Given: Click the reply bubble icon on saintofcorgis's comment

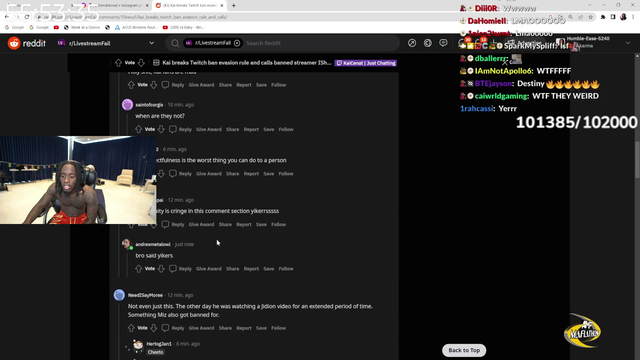Looking at the screenshot, I should click(x=173, y=129).
